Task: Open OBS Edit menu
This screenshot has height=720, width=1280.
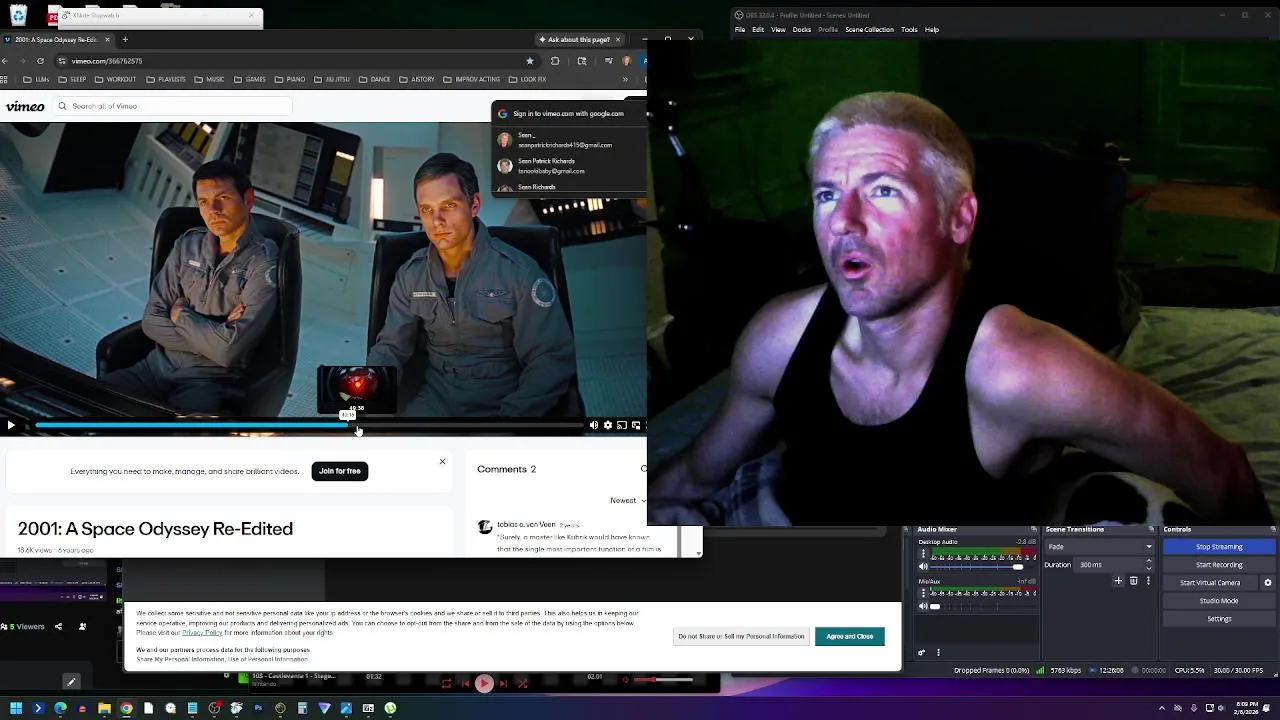Action: pyautogui.click(x=758, y=30)
